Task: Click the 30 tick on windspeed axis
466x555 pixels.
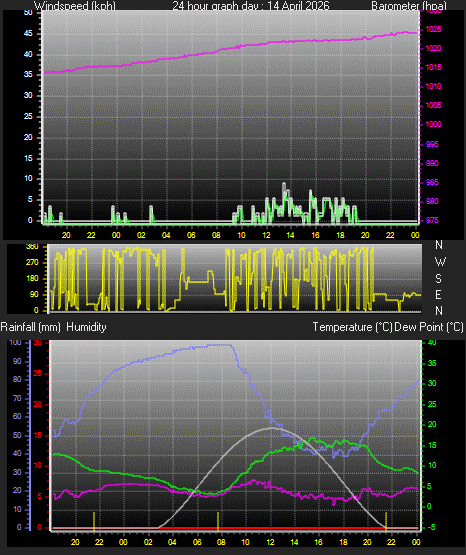Action: 28,96
